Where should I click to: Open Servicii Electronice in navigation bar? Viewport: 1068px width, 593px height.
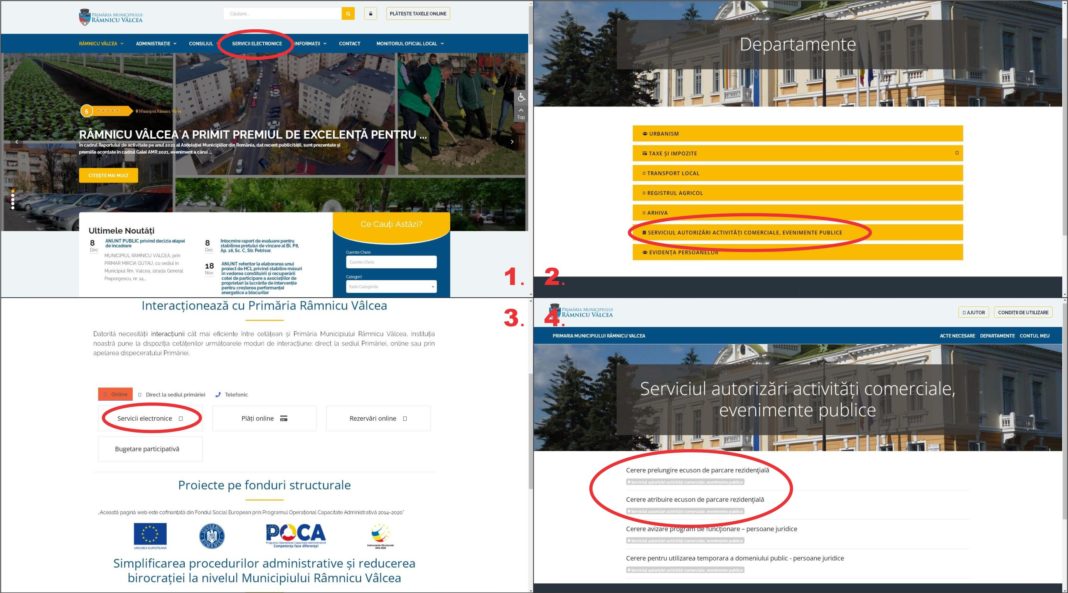pos(256,44)
